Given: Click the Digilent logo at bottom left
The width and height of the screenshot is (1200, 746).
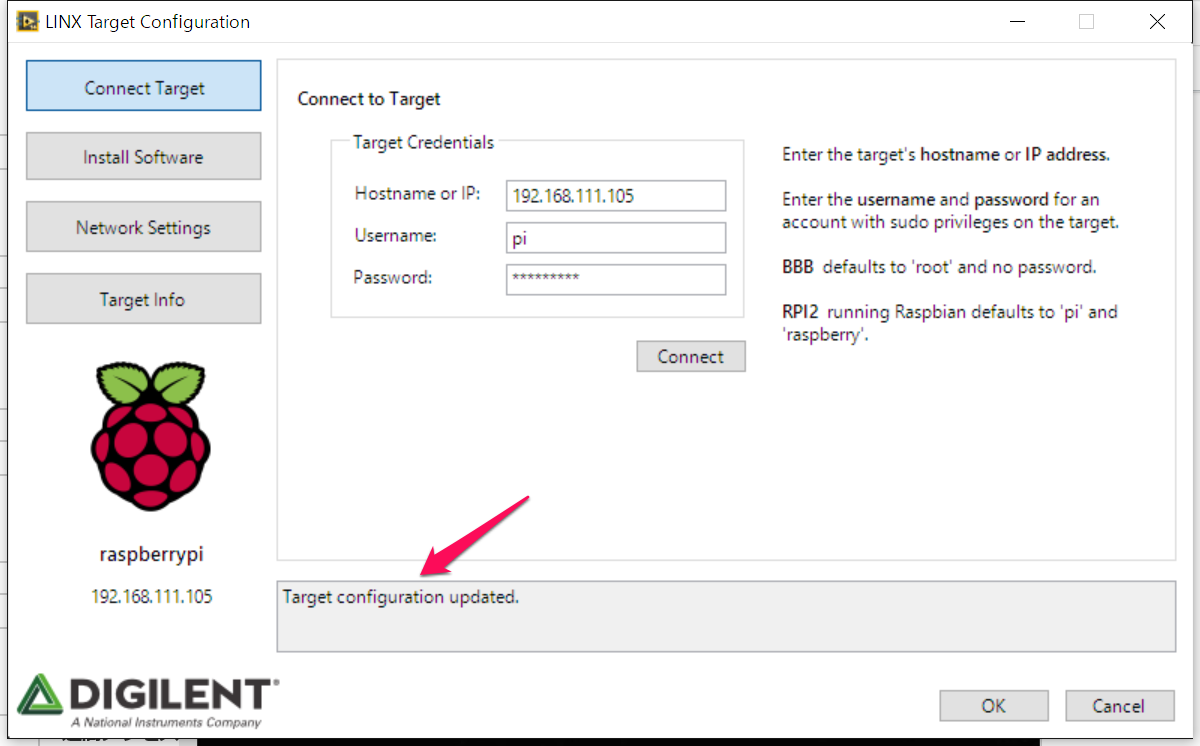Looking at the screenshot, I should point(148,700).
